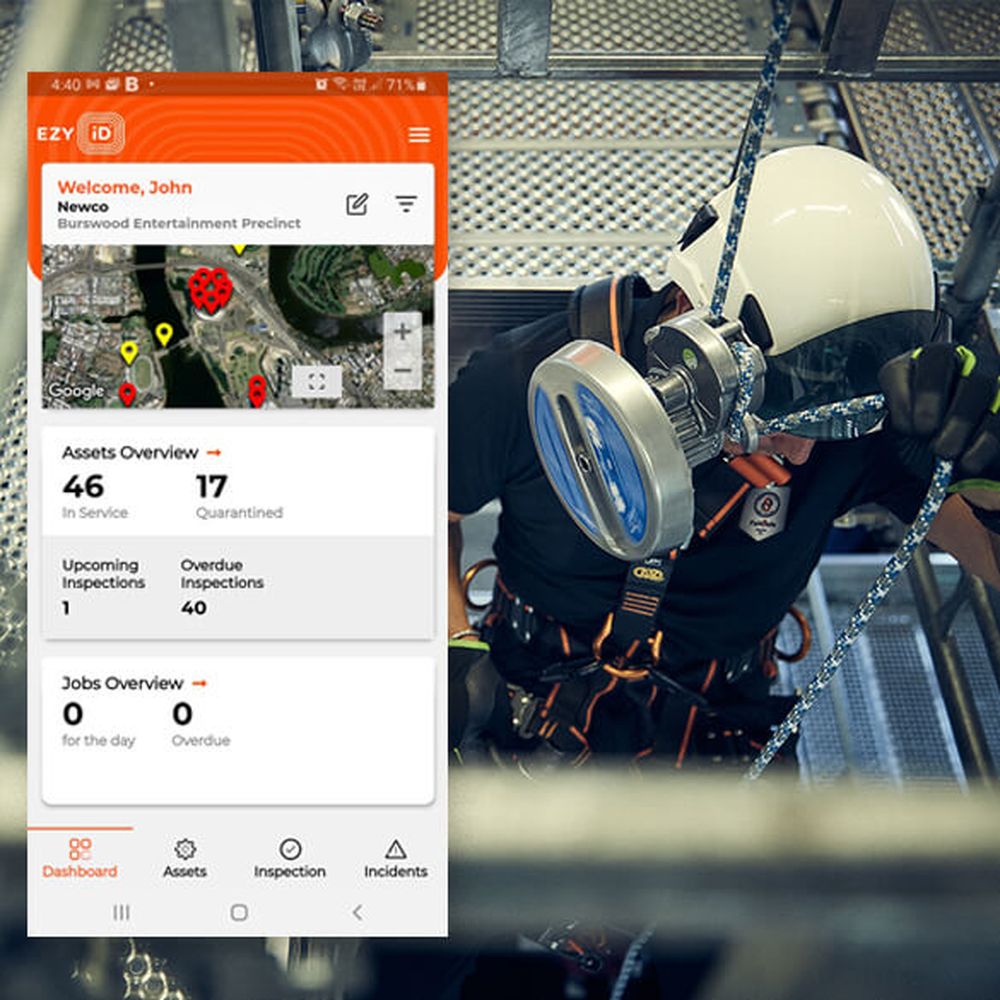Open the hamburger menu

[x=419, y=135]
